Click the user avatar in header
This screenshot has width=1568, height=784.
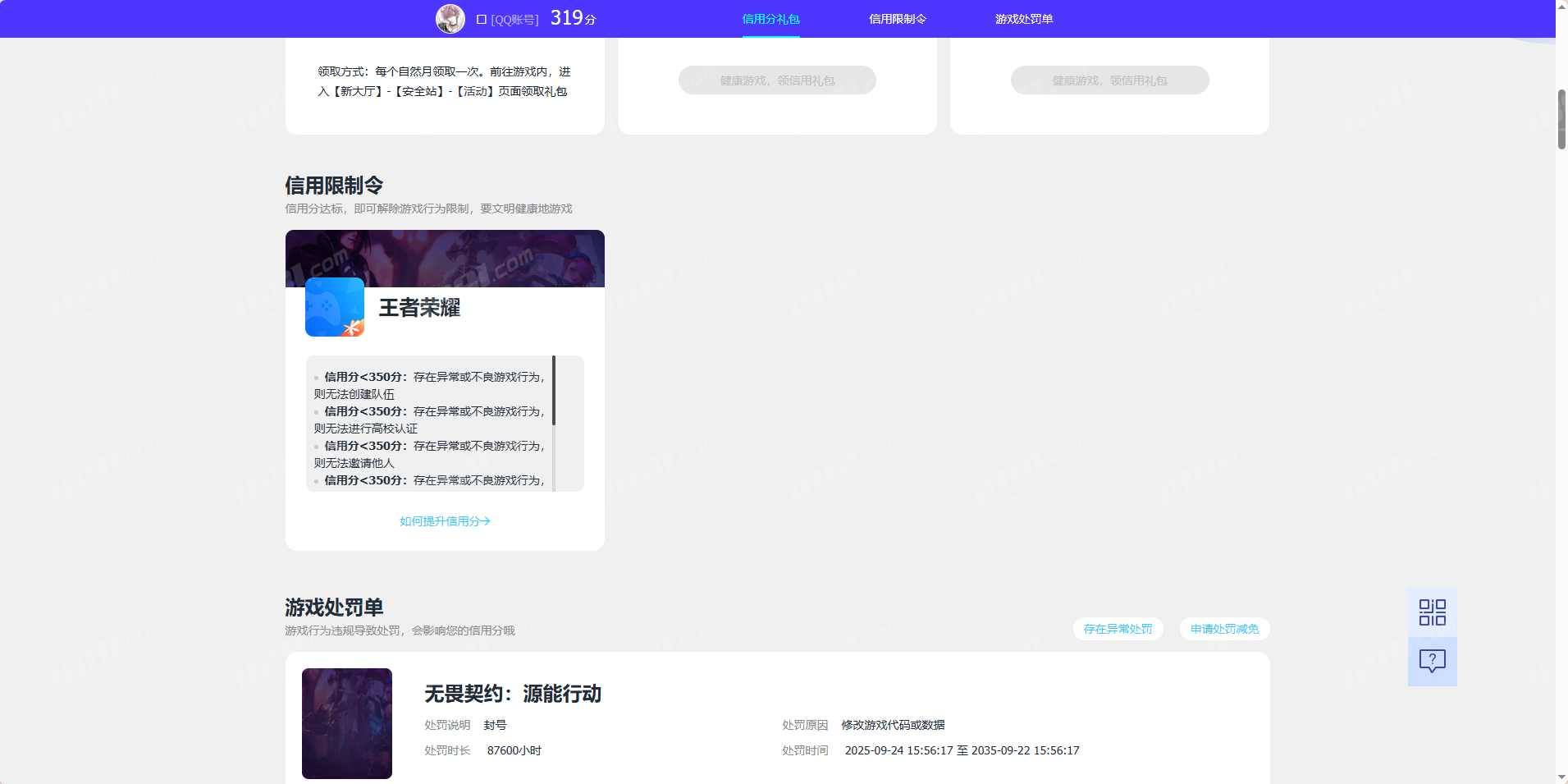click(450, 18)
